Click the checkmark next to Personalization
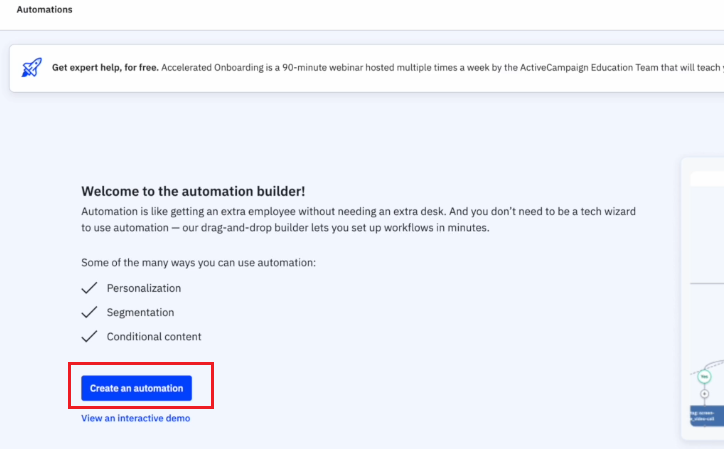Viewport: 724px width, 449px height. point(89,288)
